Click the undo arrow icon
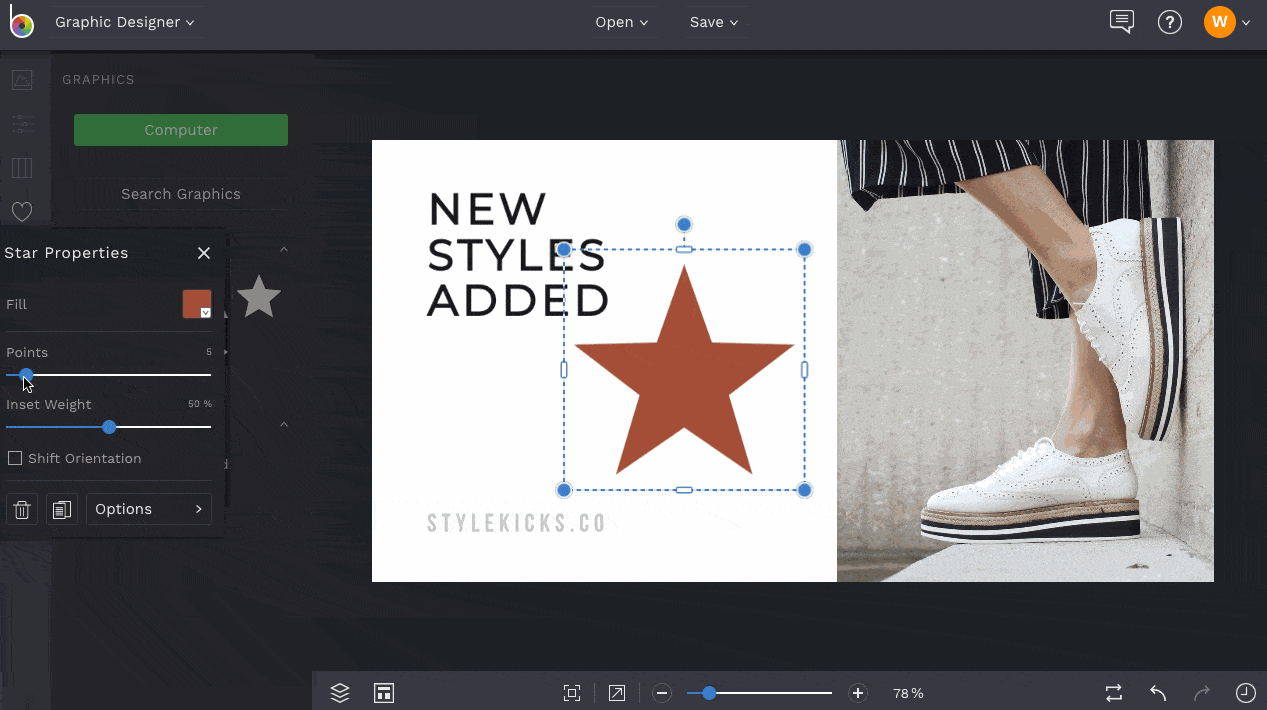The image size is (1267, 710). coord(1158,693)
